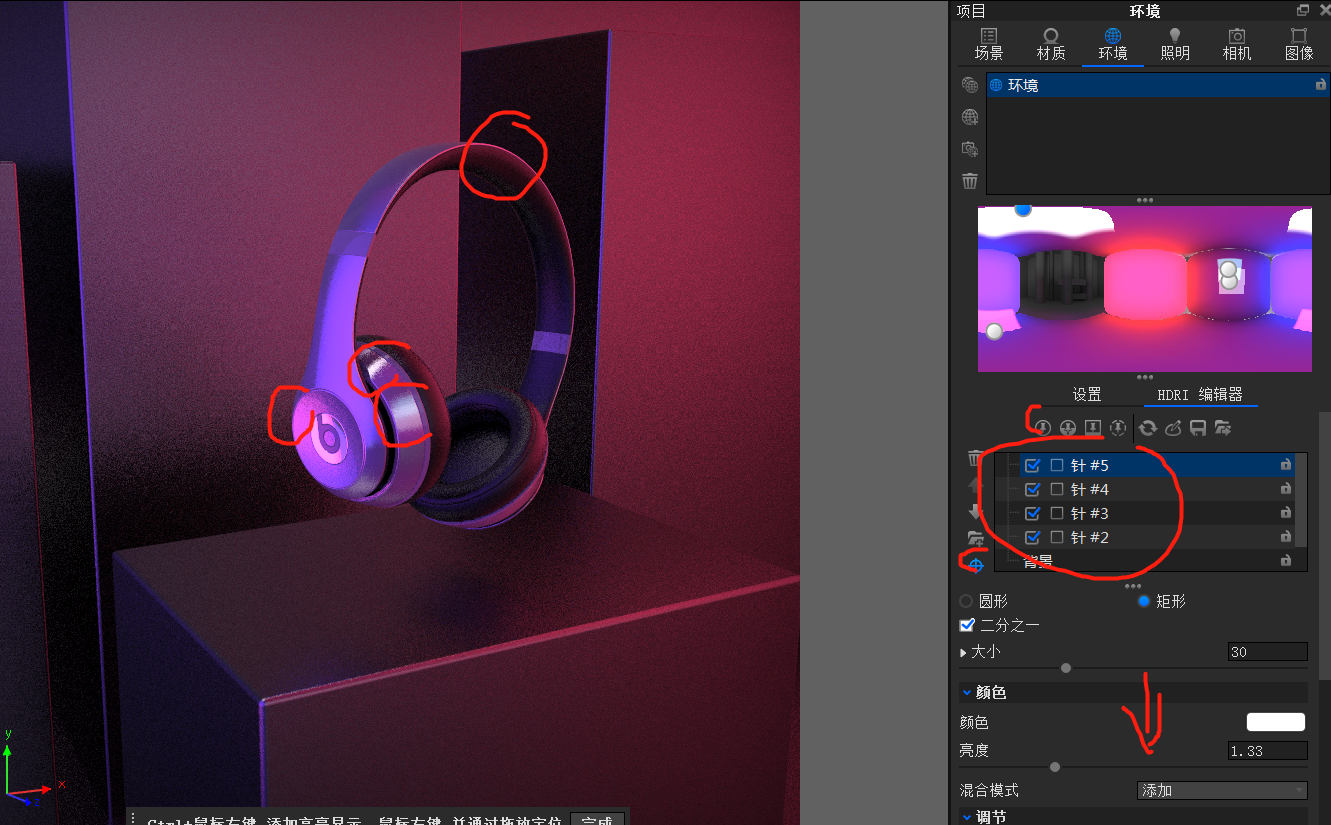Screen dimensions: 1331x825
Task: Toggle the lock icon on 背景 row
Action: (1286, 561)
